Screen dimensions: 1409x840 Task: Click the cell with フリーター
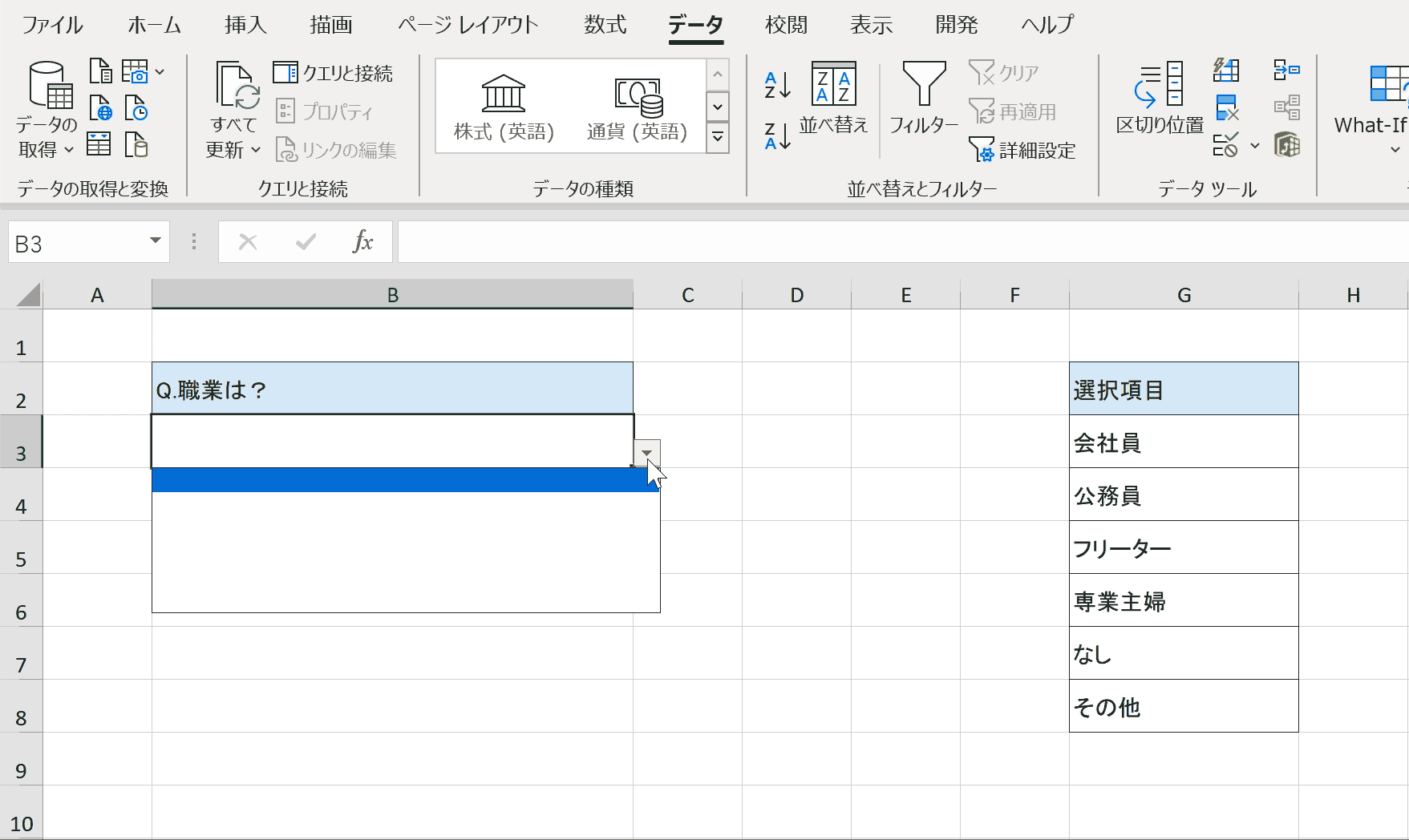pos(1184,547)
